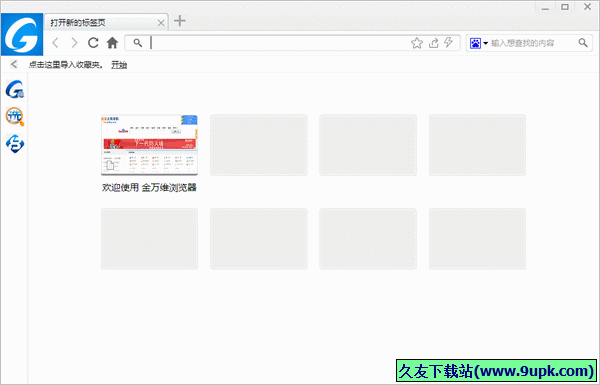Click the 开始 import link
The width and height of the screenshot is (600, 385).
[x=119, y=65]
